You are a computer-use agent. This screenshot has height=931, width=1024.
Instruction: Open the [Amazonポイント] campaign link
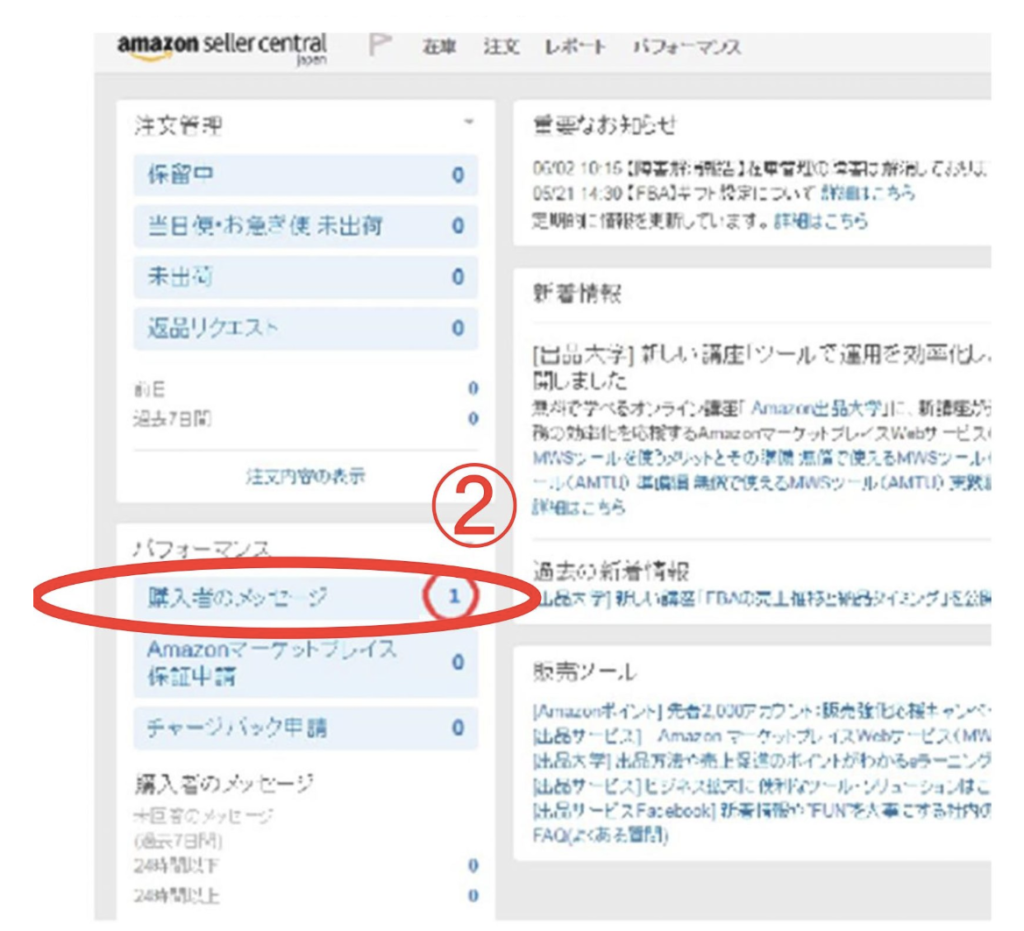761,710
